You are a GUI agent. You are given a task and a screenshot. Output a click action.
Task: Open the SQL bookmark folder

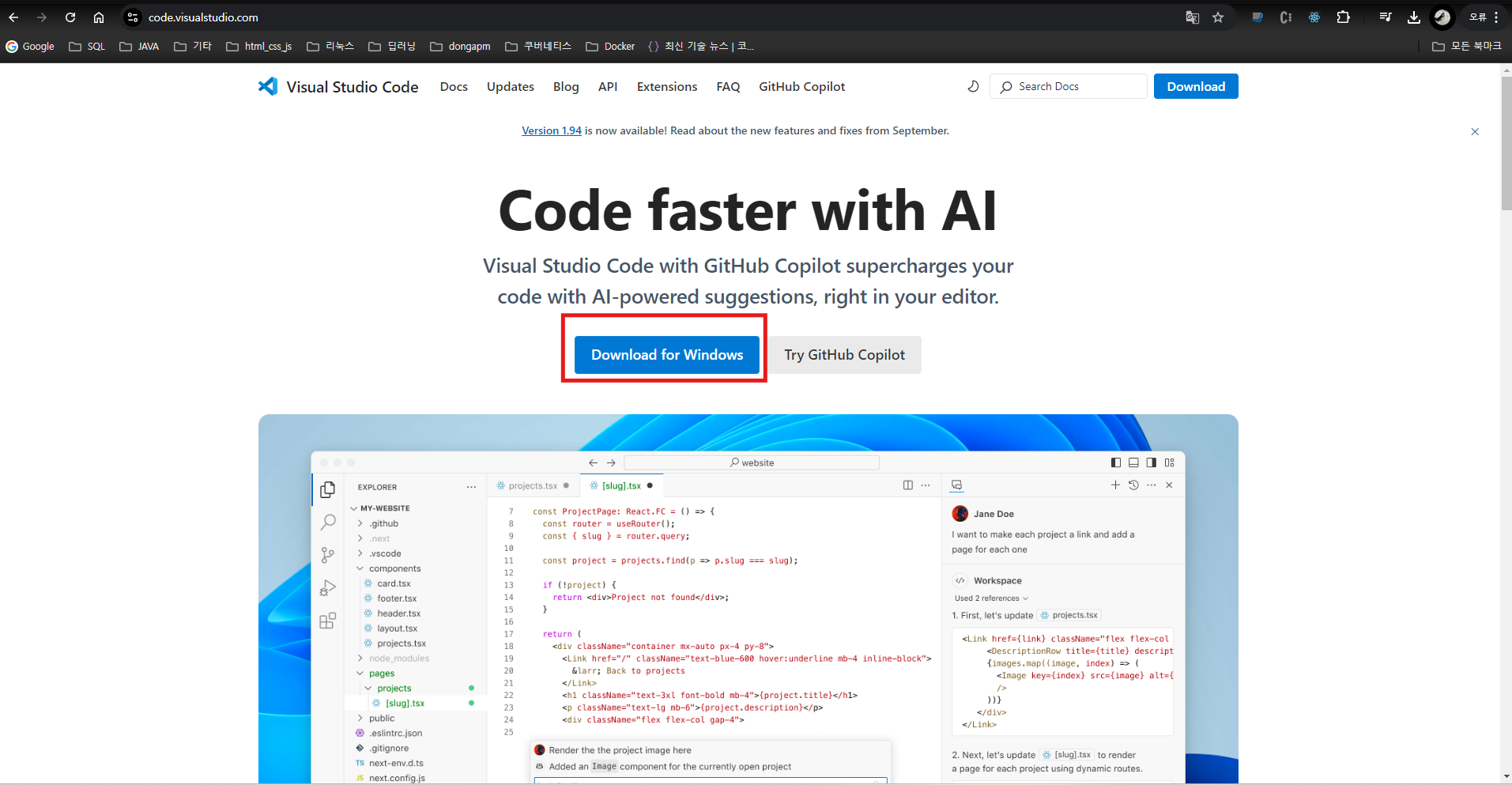tap(87, 47)
